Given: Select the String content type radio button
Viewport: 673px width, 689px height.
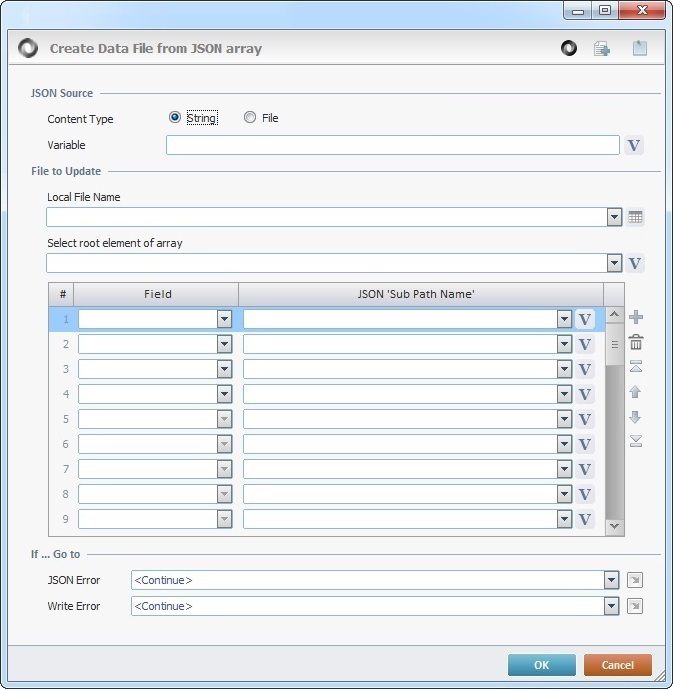Looking at the screenshot, I should (x=176, y=118).
